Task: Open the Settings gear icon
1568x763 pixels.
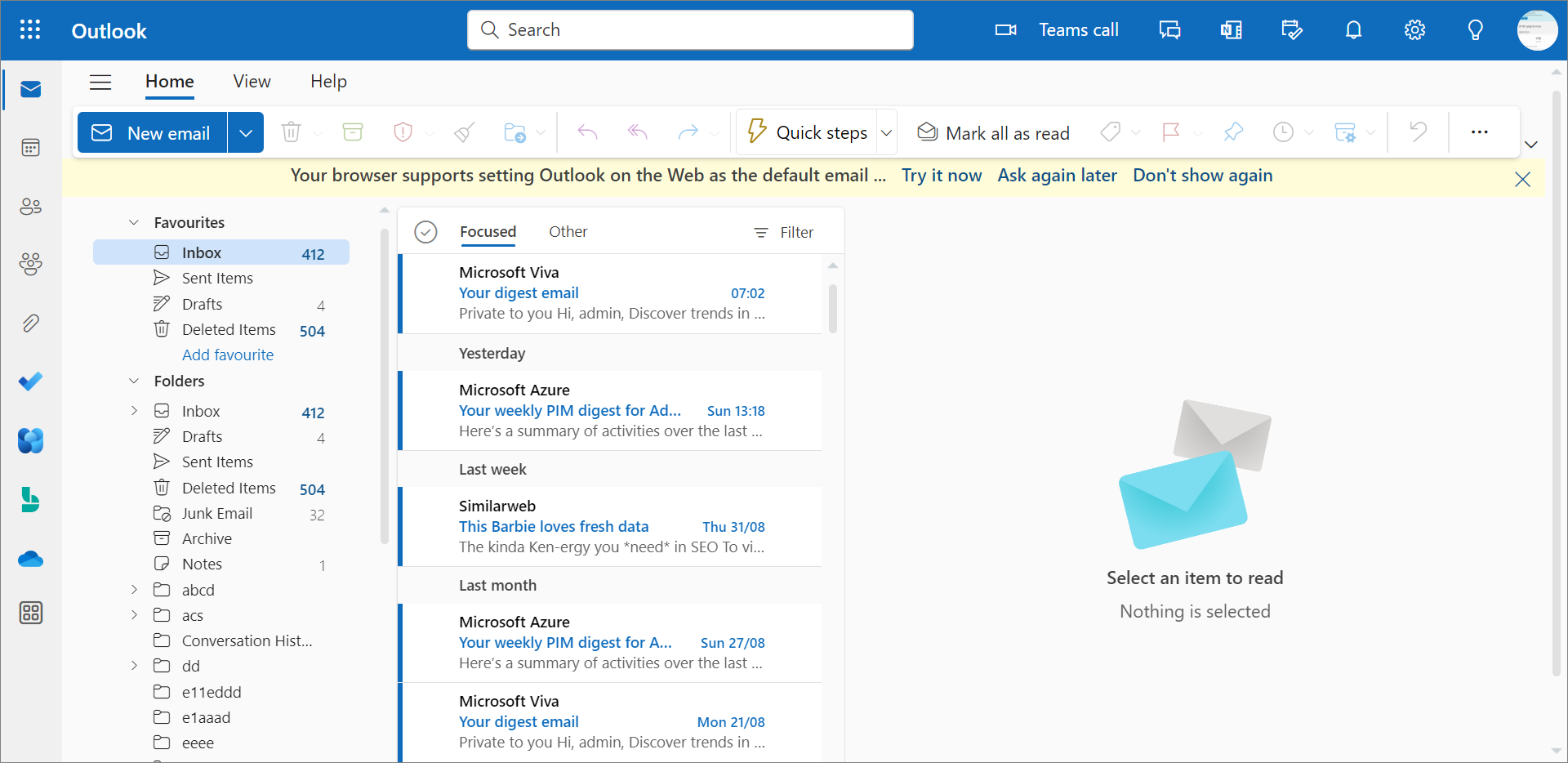Action: (1414, 30)
